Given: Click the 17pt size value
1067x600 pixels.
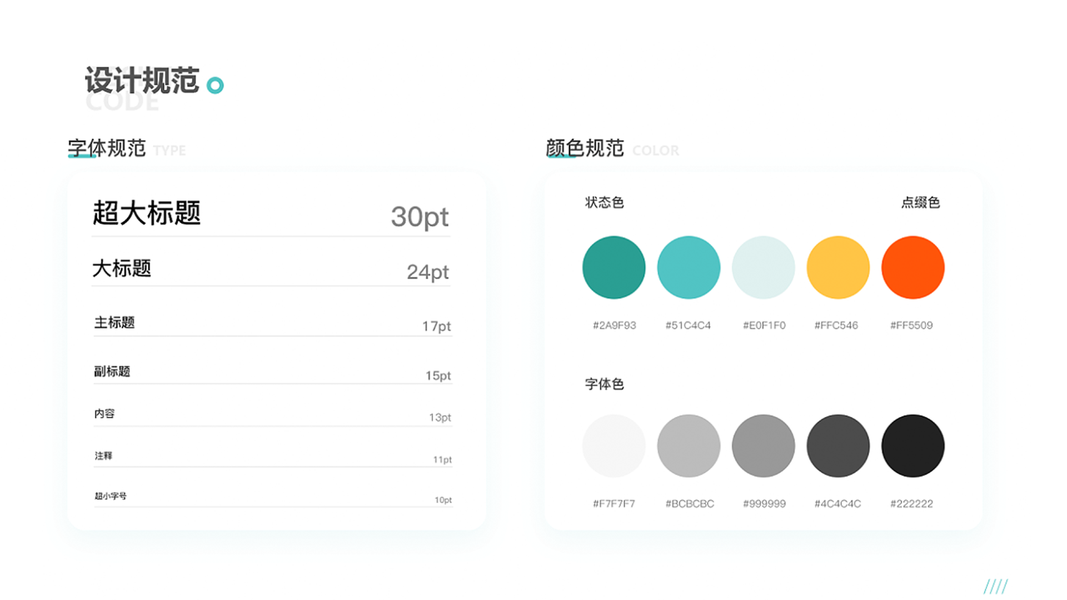Looking at the screenshot, I should pyautogui.click(x=436, y=327).
